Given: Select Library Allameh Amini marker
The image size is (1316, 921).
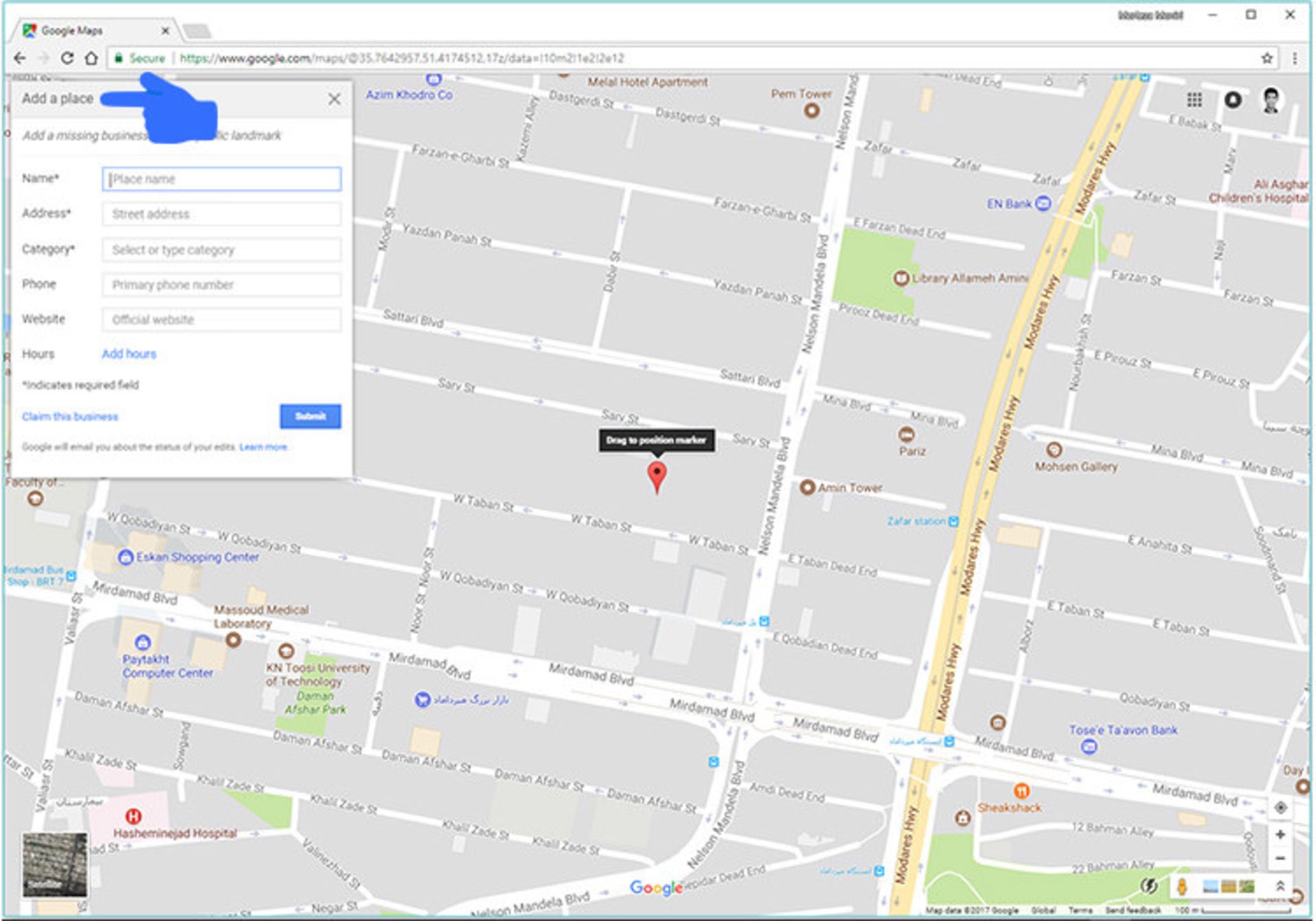Looking at the screenshot, I should click(x=901, y=278).
